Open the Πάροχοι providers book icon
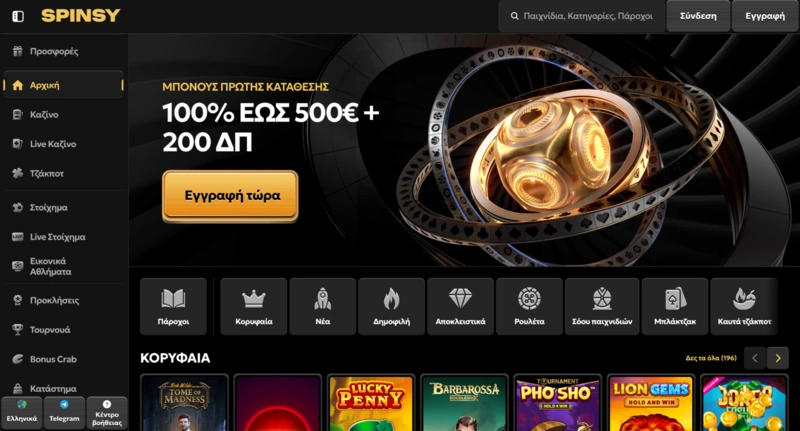This screenshot has height=431, width=800. (173, 306)
